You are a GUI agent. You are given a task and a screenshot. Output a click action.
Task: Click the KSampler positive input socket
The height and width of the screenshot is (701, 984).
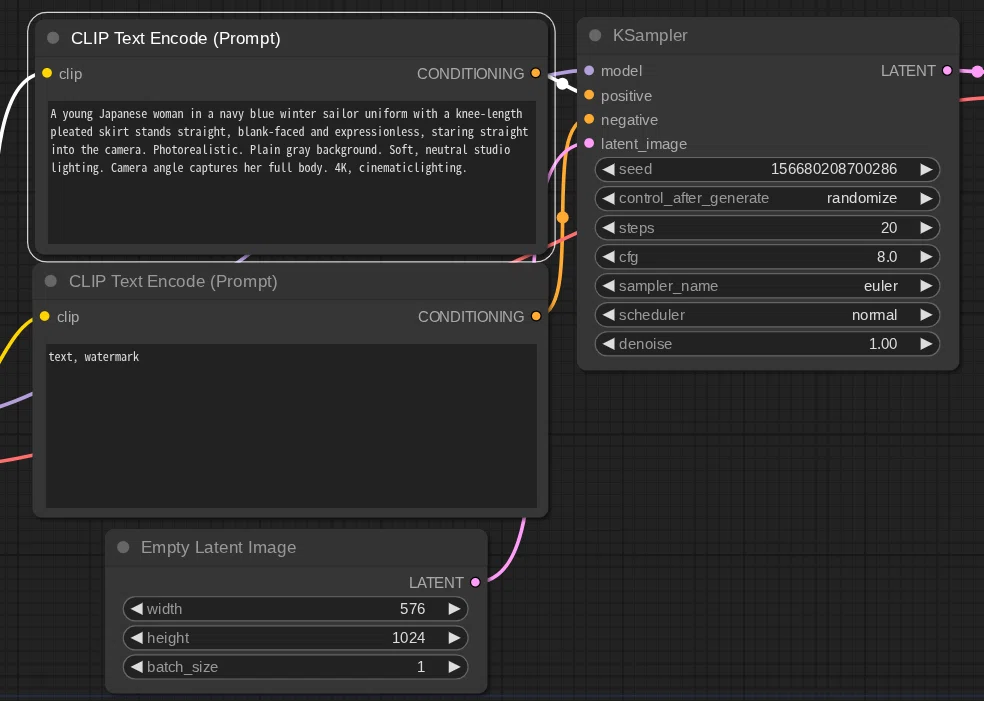(x=589, y=95)
